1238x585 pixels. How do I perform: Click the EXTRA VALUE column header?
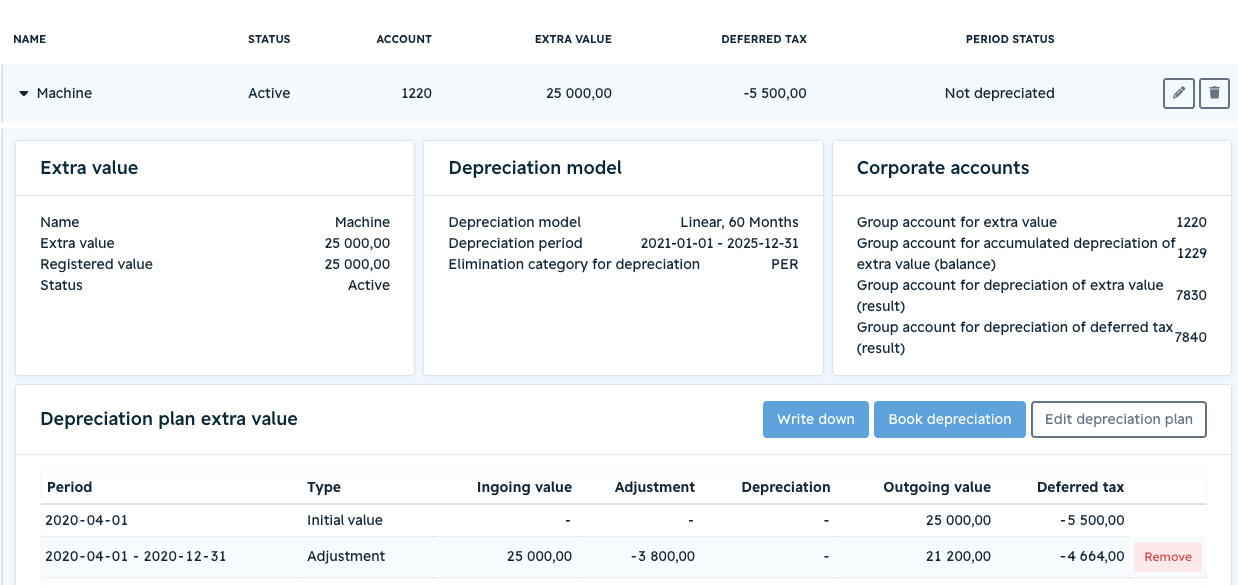tap(573, 39)
